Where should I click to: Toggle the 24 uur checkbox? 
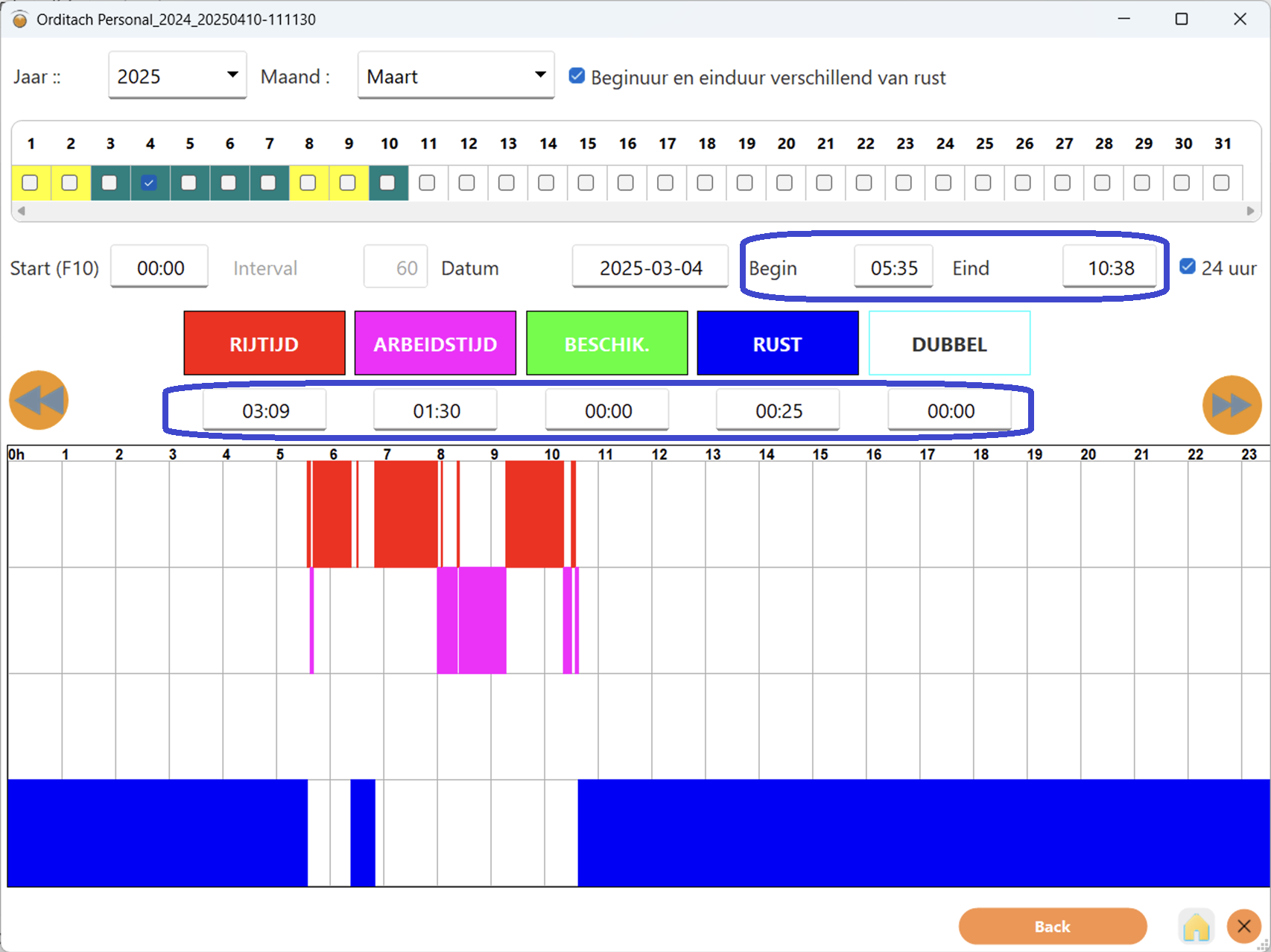click(x=1188, y=267)
